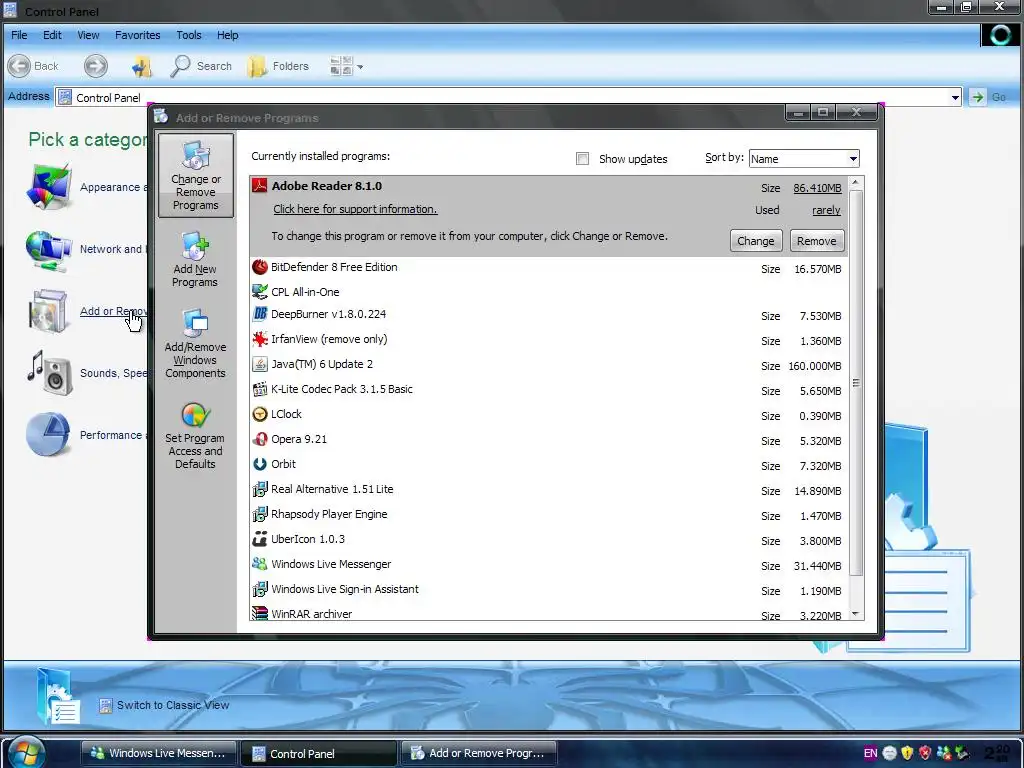Click the program list scroll up arrow
The image size is (1024, 768).
856,182
